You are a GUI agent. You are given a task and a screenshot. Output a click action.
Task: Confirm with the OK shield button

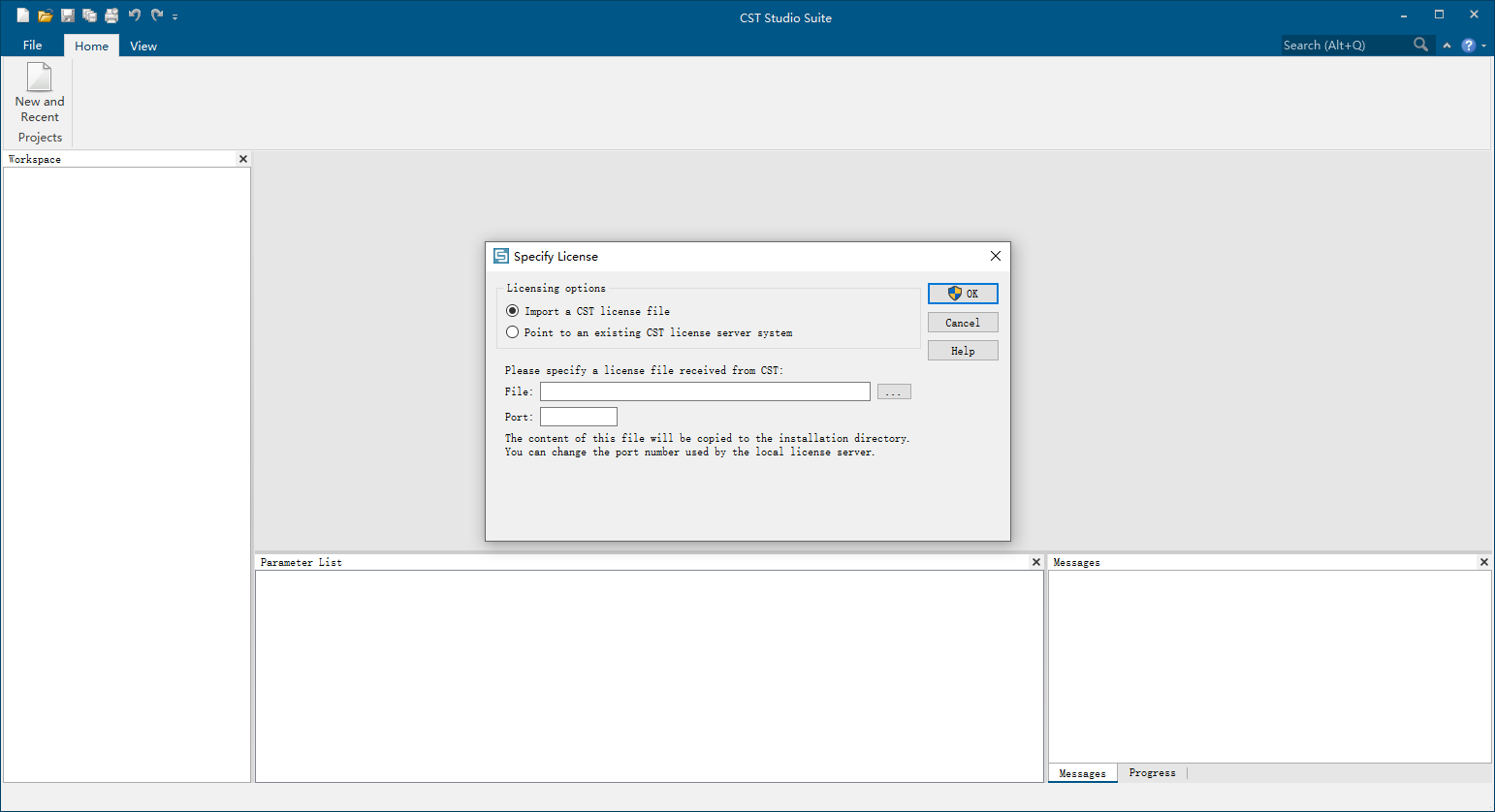pyautogui.click(x=963, y=294)
